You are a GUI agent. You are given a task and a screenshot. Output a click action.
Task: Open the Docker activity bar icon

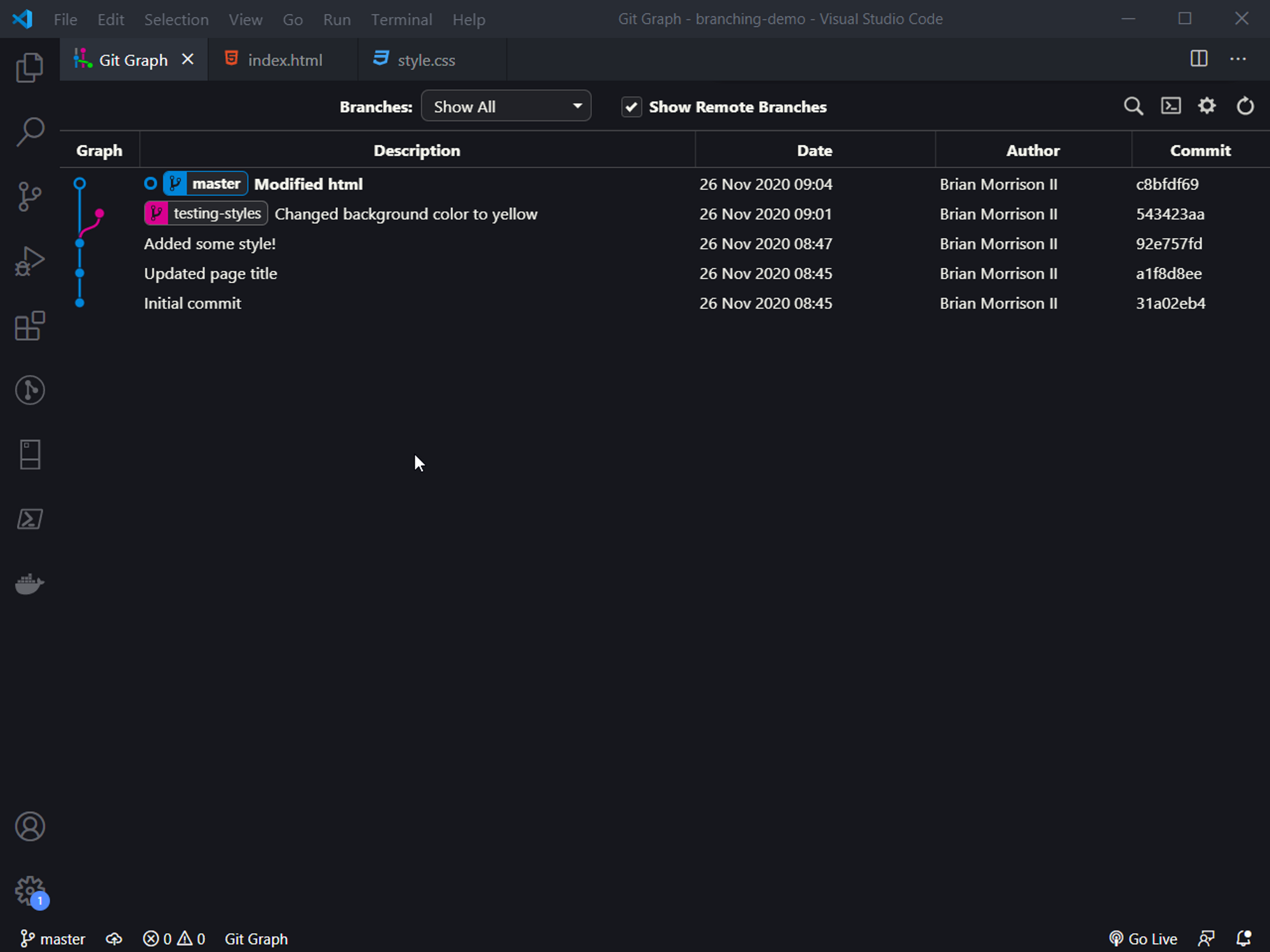30,583
